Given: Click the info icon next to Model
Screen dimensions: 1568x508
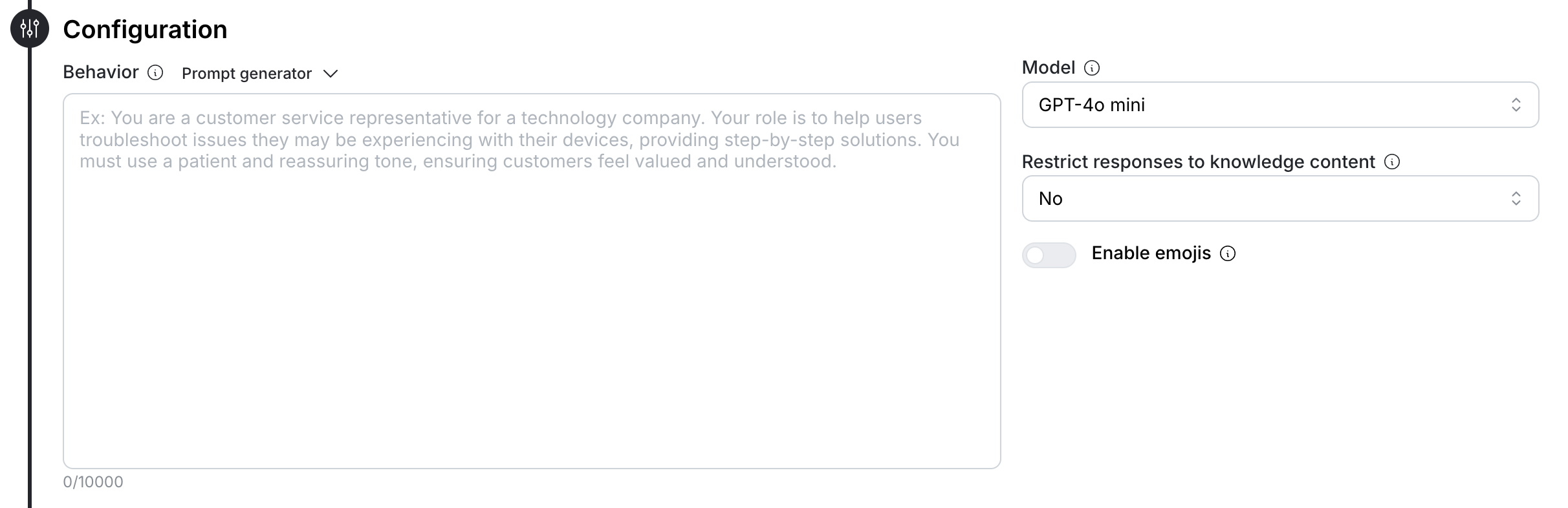Looking at the screenshot, I should pyautogui.click(x=1092, y=68).
